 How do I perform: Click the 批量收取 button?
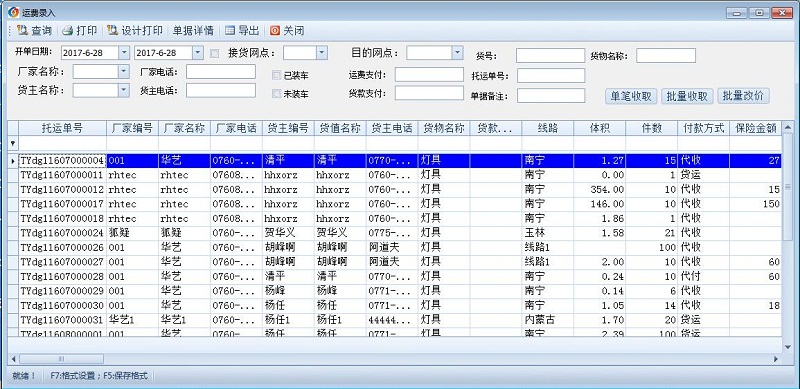pos(687,96)
